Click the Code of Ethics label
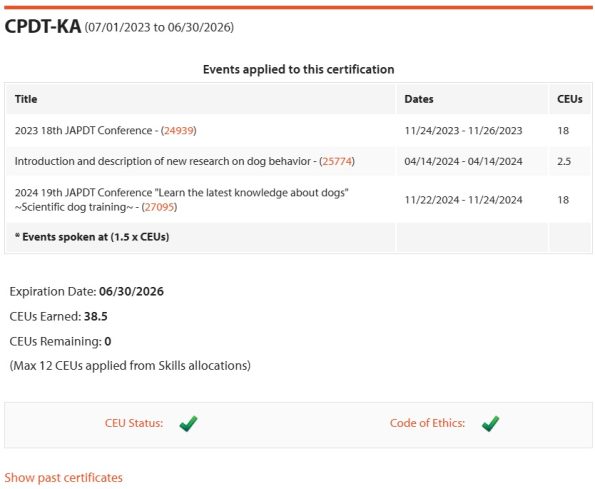The image size is (595, 489). (x=427, y=423)
